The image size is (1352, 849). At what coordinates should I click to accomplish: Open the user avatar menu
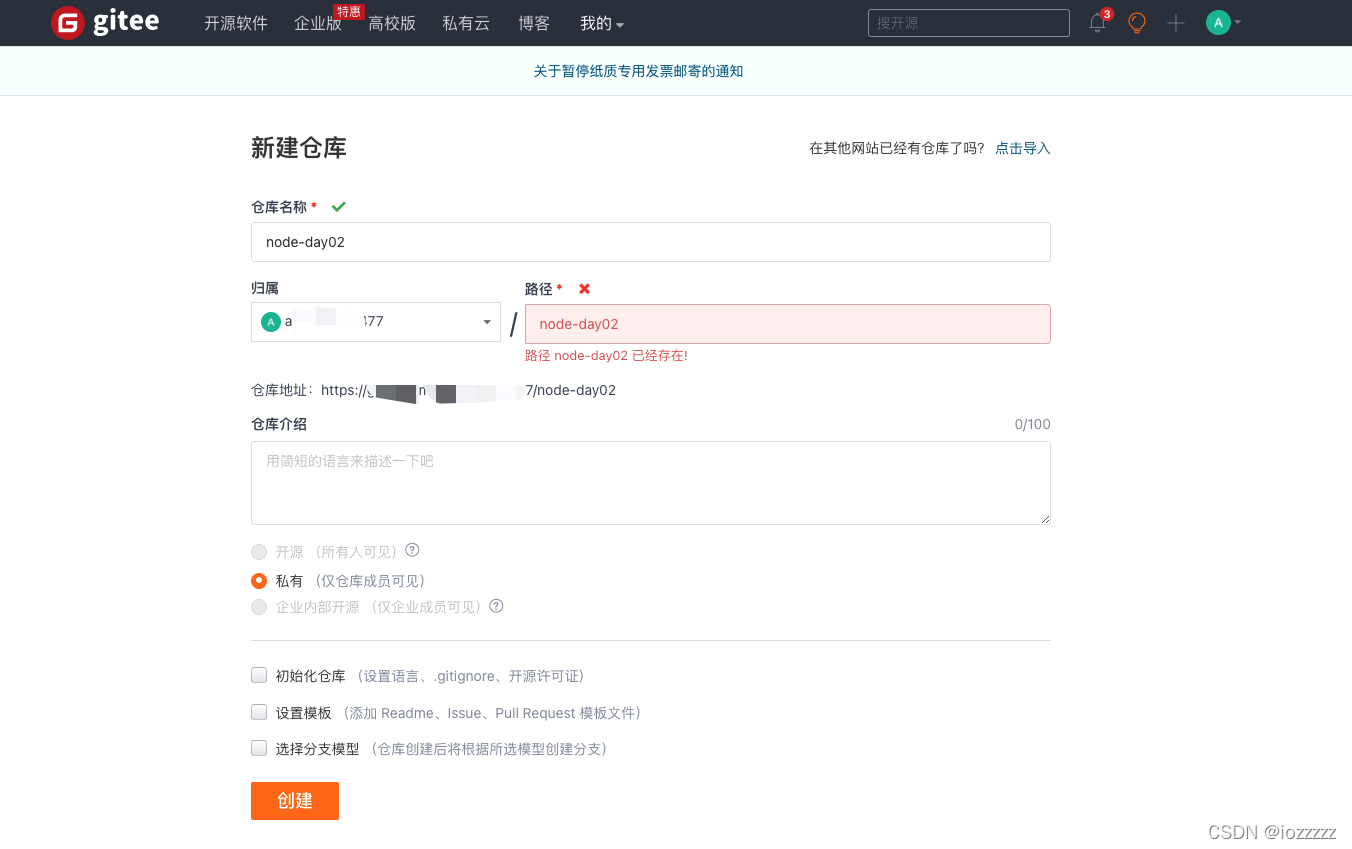[1224, 22]
